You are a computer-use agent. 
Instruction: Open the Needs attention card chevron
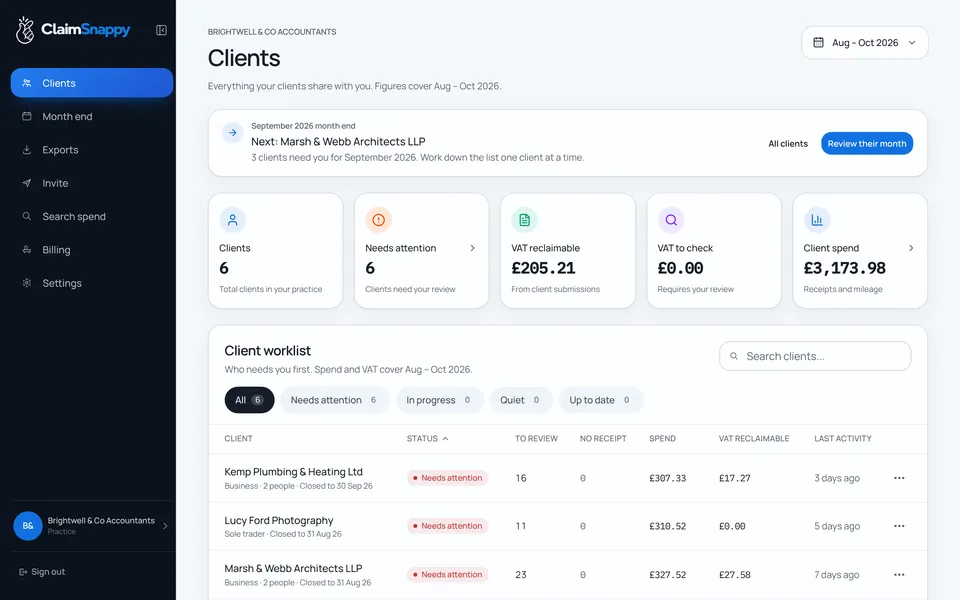(472, 248)
